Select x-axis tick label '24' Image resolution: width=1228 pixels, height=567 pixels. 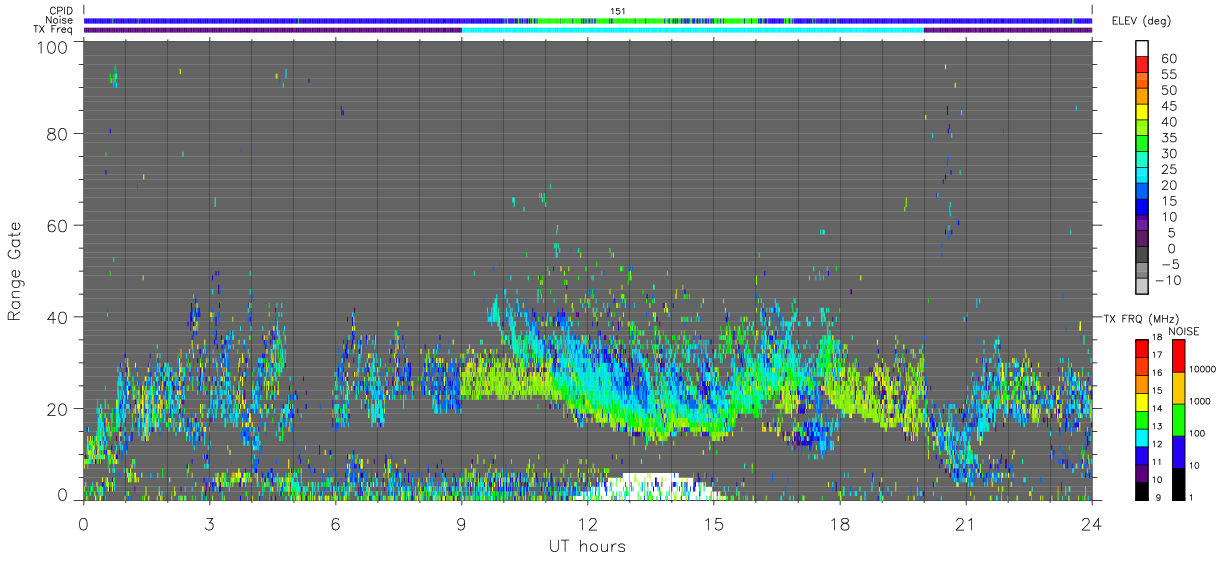click(x=1092, y=523)
